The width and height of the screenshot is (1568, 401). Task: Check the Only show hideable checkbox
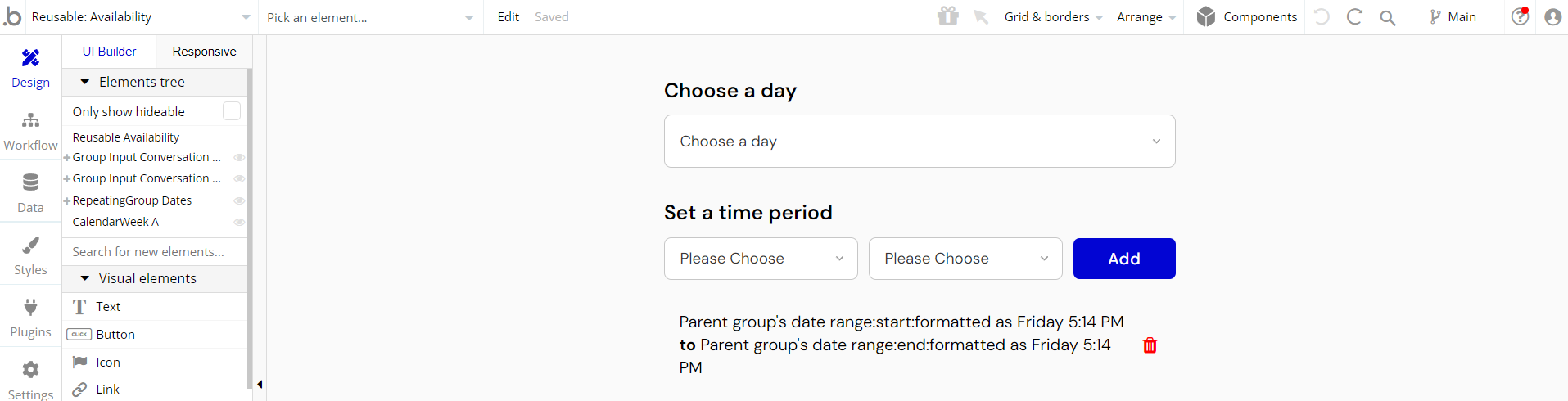click(232, 111)
